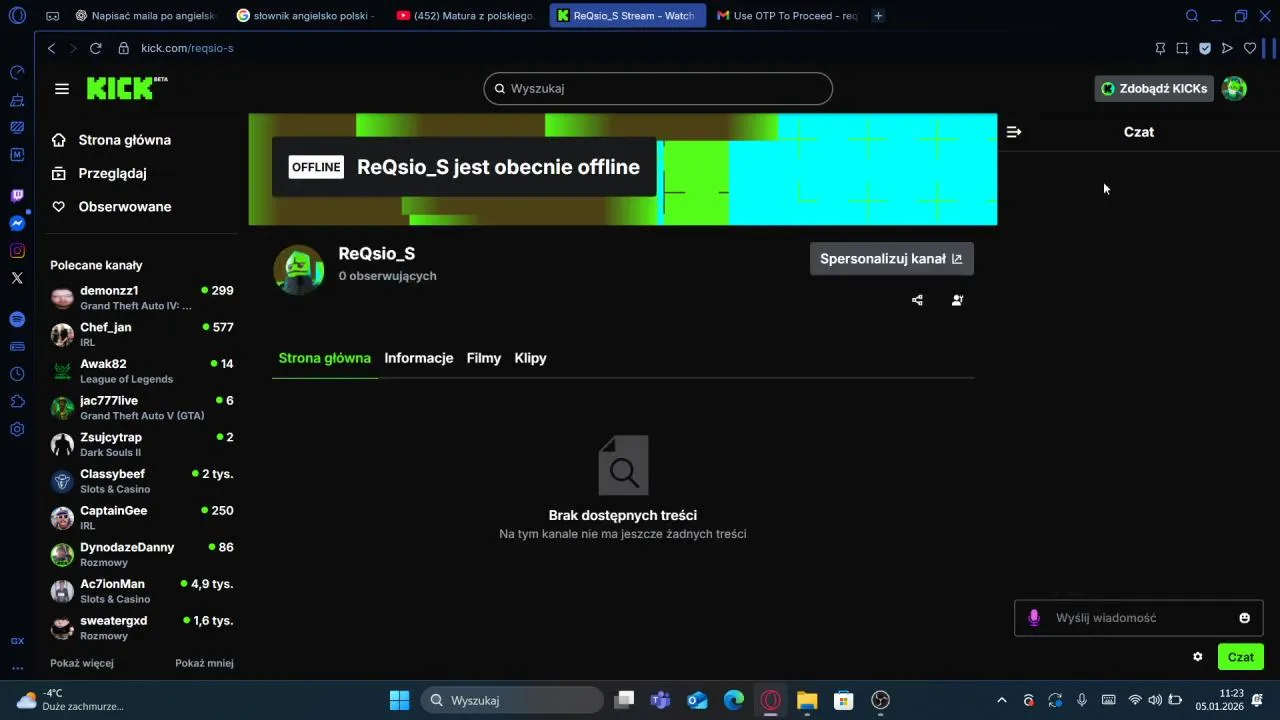
Task: Click the Wyślij wiadomość chat input
Action: (1139, 618)
